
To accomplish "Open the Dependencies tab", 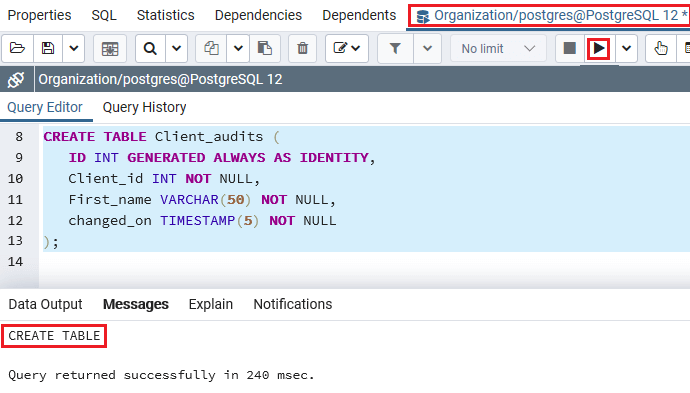I will tap(258, 15).
